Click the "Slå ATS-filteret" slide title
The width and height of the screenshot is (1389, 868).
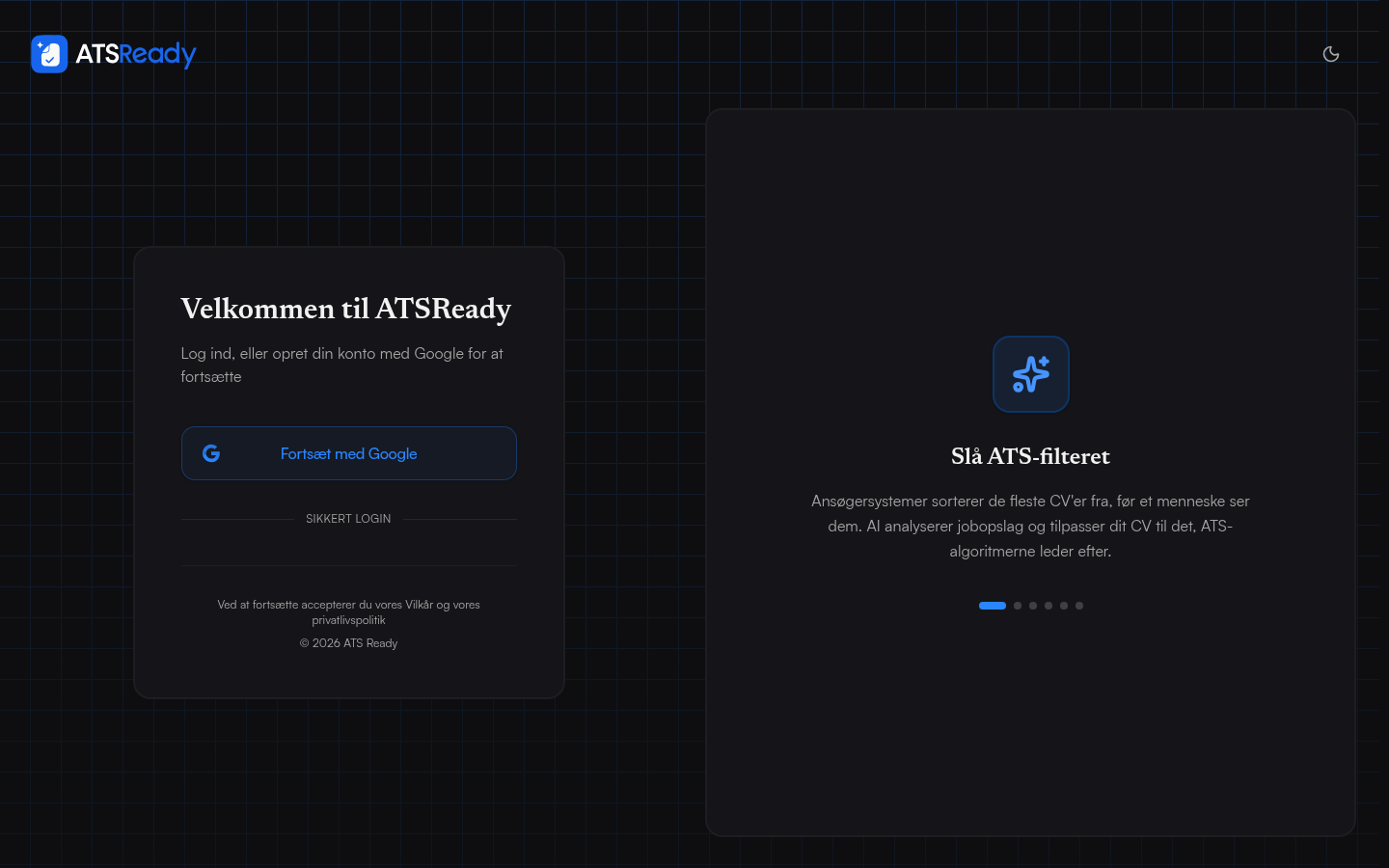tap(1030, 456)
